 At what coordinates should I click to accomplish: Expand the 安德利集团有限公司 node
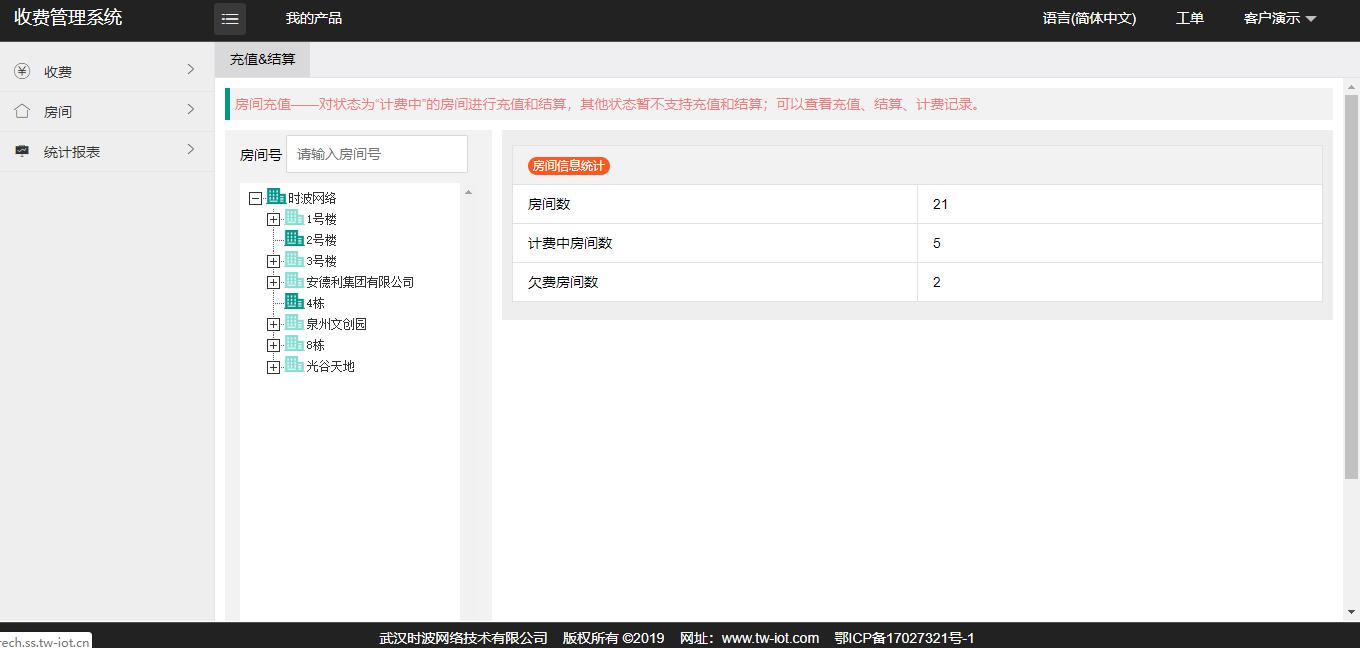tap(273, 282)
